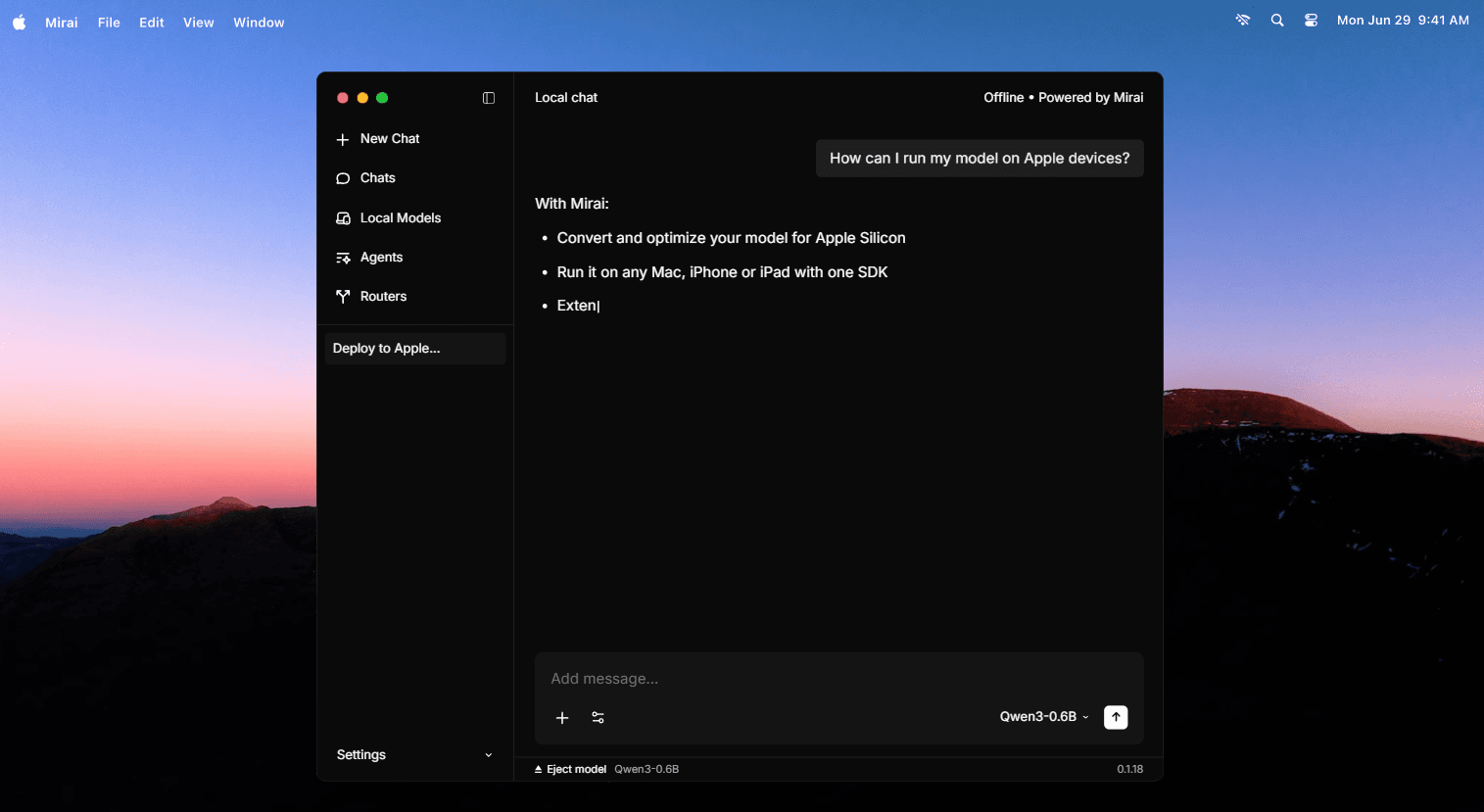The height and width of the screenshot is (812, 1484).
Task: Click the Local Models icon
Action: pos(343,218)
